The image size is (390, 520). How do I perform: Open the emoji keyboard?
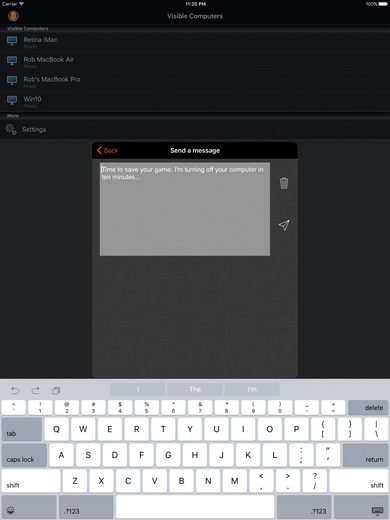pyautogui.click(x=29, y=507)
